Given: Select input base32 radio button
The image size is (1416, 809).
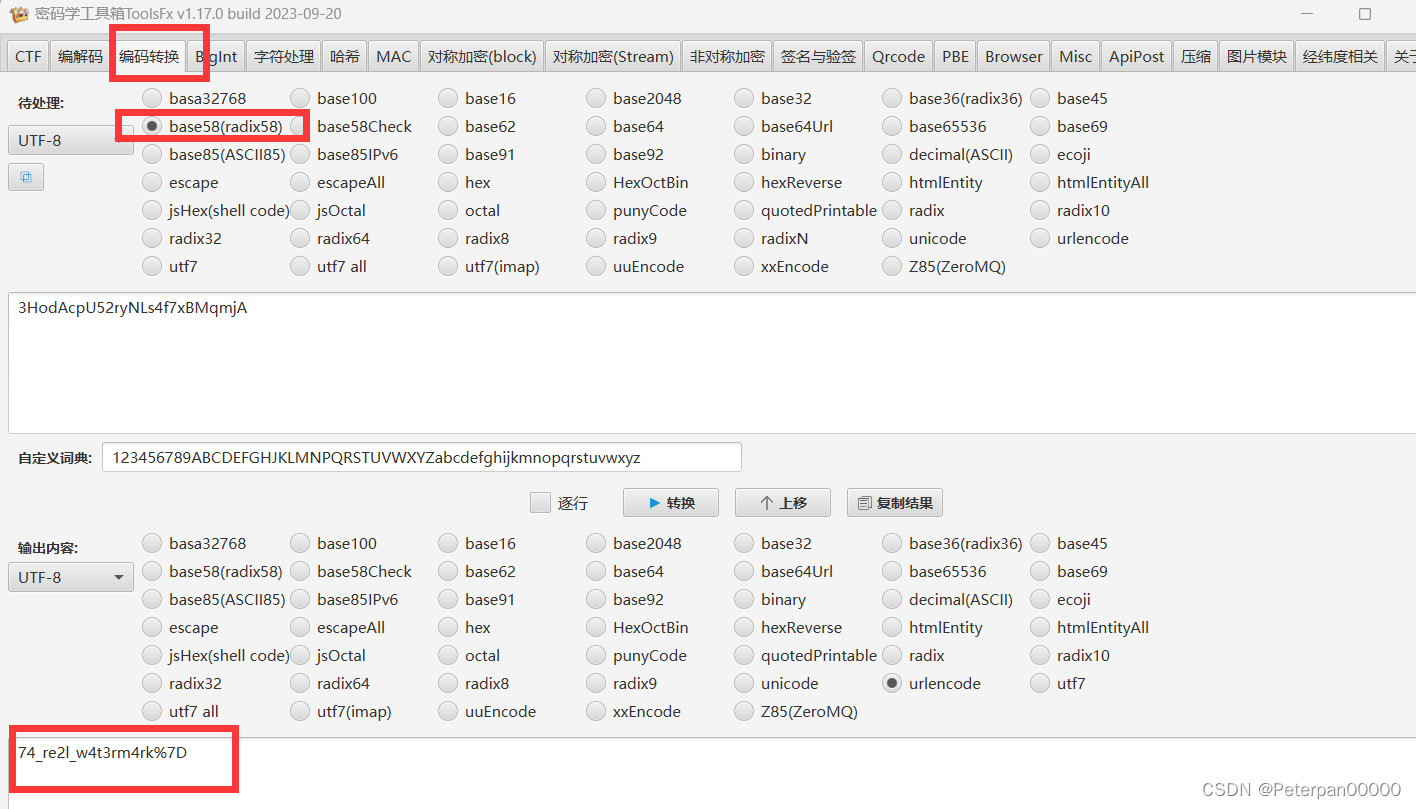Looking at the screenshot, I should (744, 98).
